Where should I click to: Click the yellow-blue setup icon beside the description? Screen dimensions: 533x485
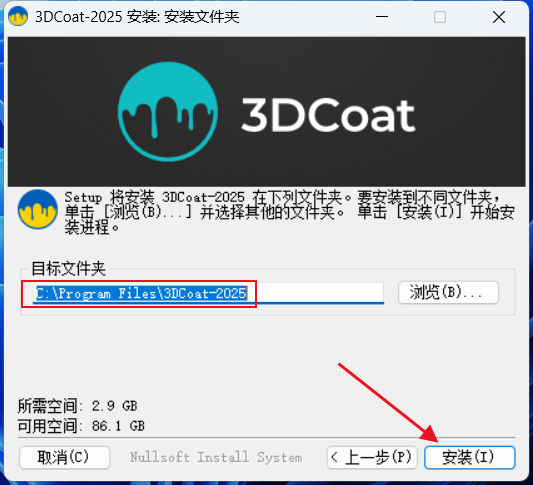[37, 209]
